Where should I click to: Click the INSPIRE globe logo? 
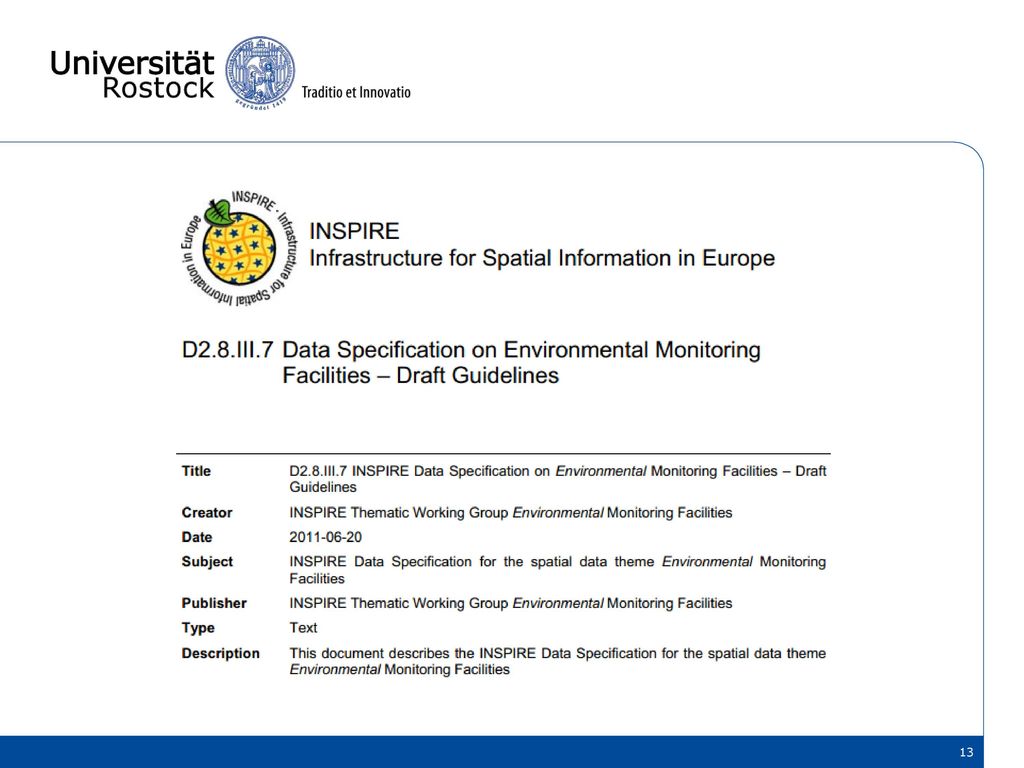point(238,248)
